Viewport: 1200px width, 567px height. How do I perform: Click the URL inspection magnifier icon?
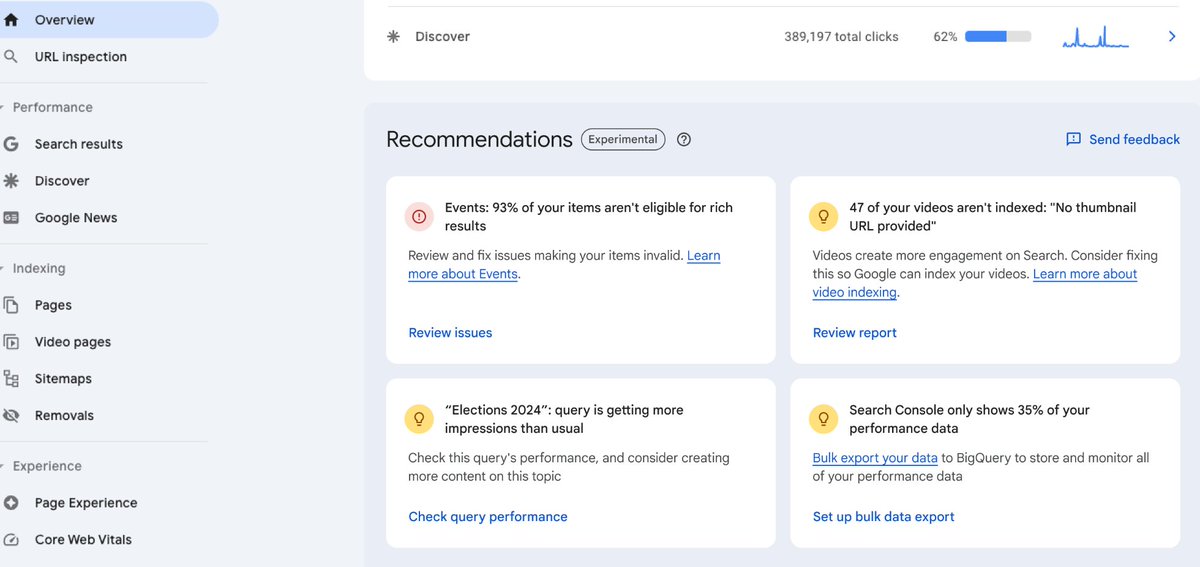[x=11, y=57]
